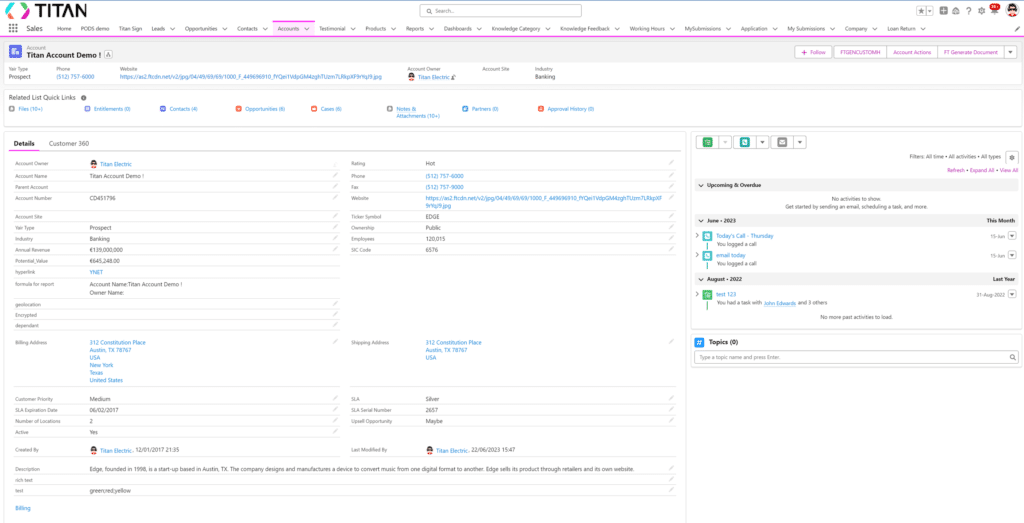Click the Refresh link in activity panel
1024x523 pixels.
[956, 170]
